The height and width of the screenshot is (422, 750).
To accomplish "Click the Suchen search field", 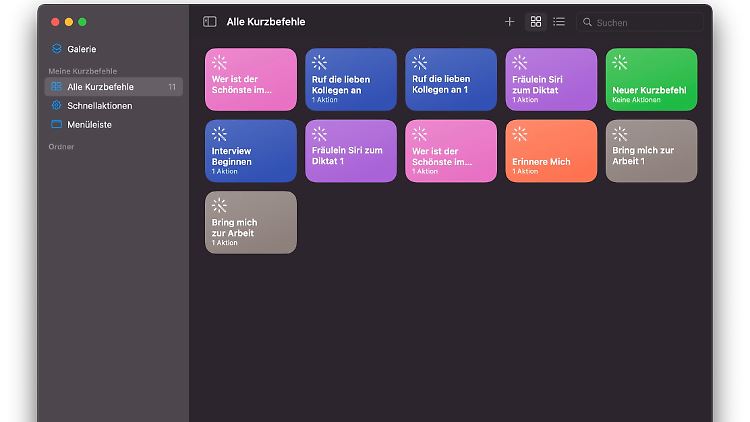I will pos(645,22).
